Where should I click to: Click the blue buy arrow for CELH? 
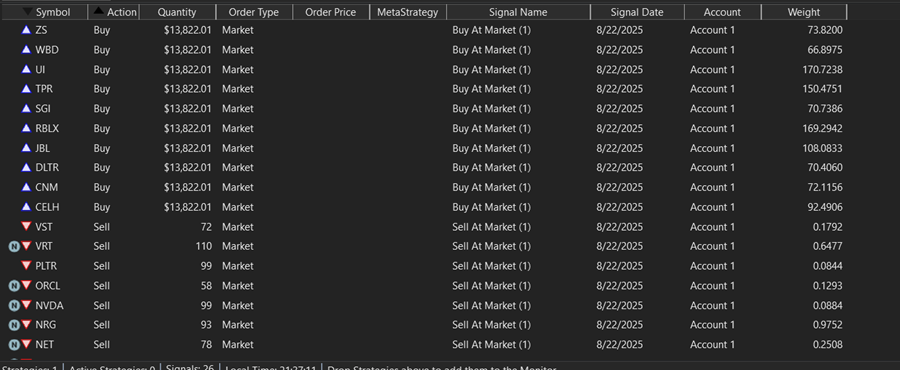tap(26, 207)
